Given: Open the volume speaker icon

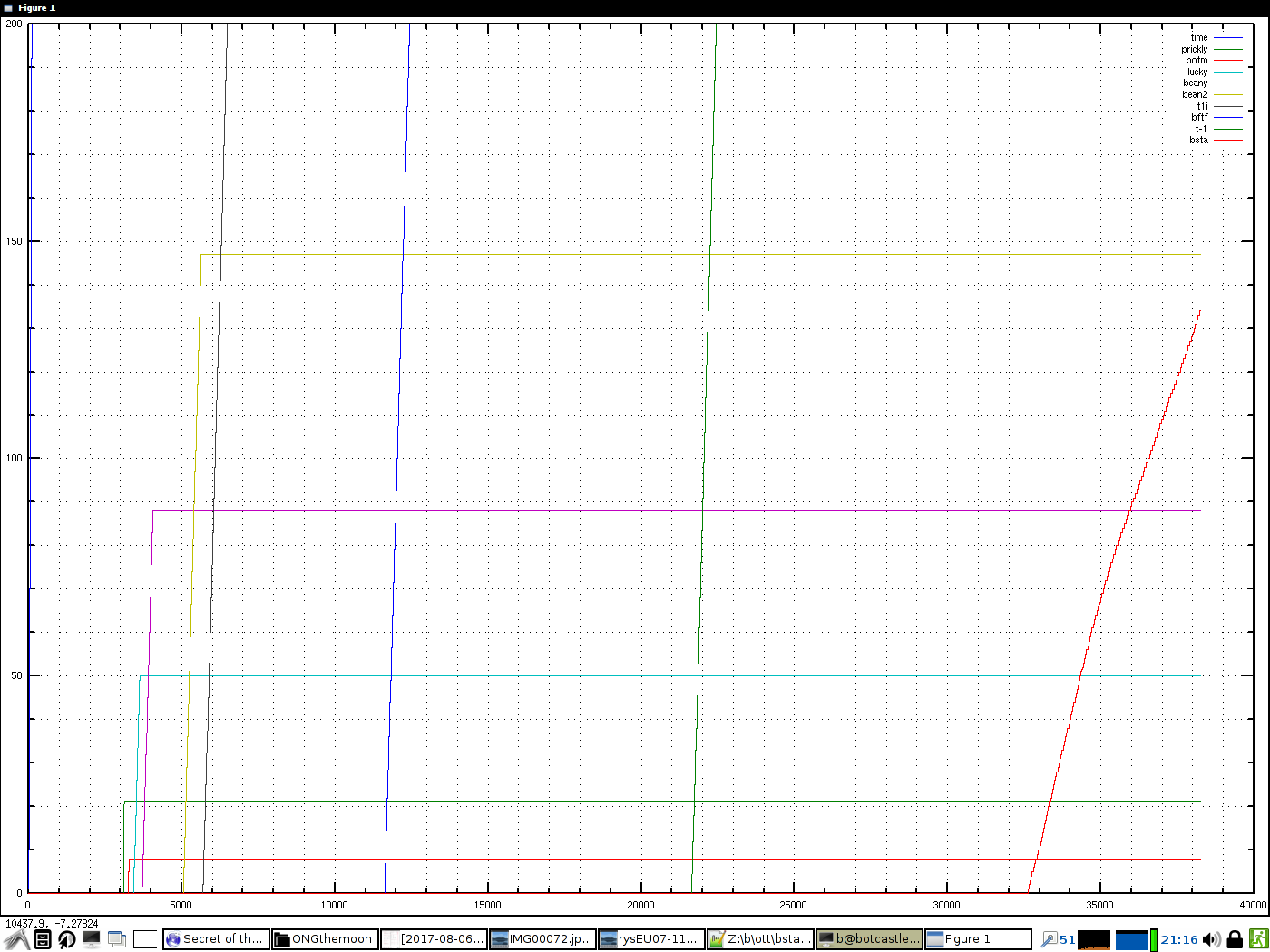Looking at the screenshot, I should point(1211,939).
